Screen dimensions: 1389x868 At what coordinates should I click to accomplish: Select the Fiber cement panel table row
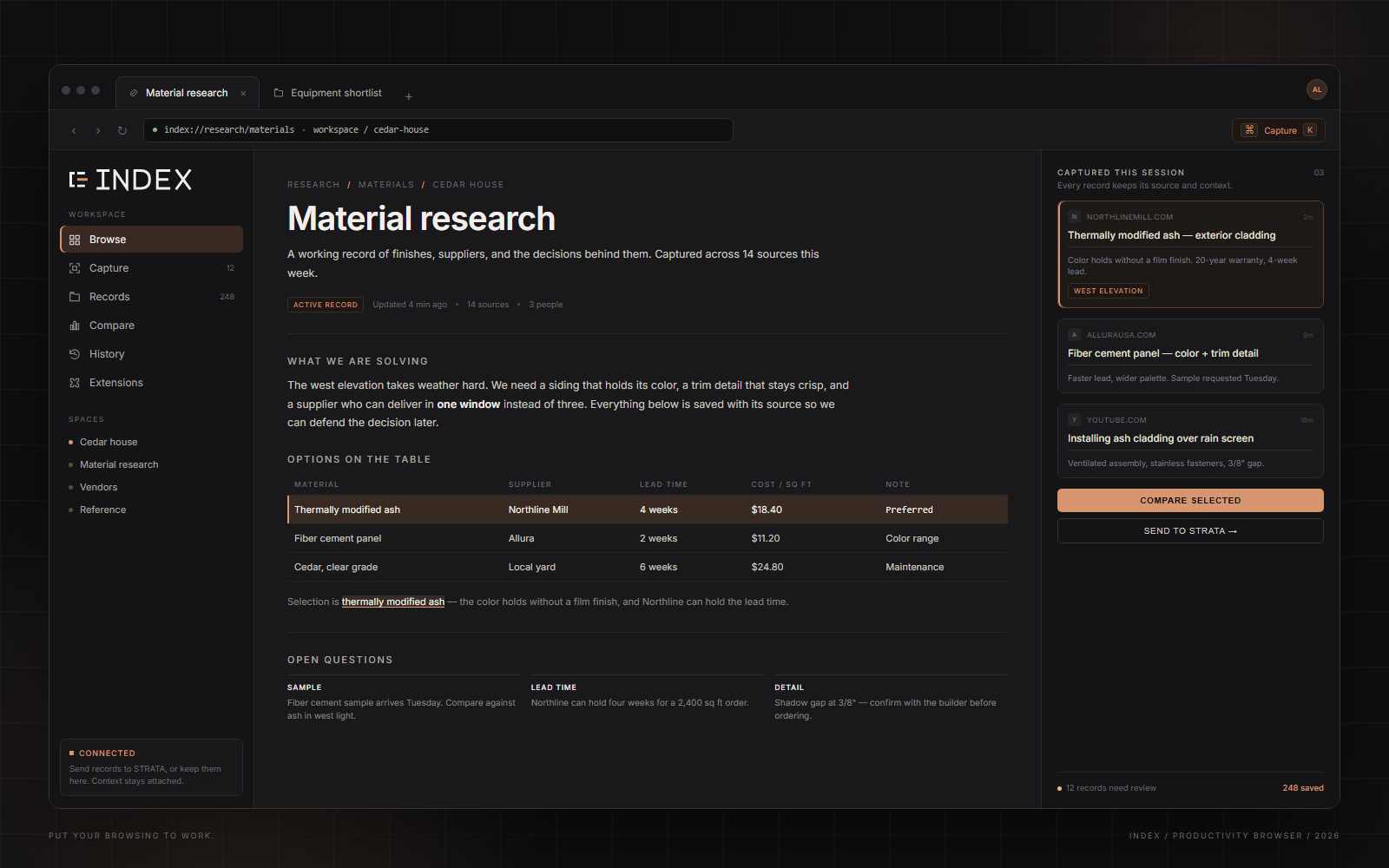tap(648, 538)
